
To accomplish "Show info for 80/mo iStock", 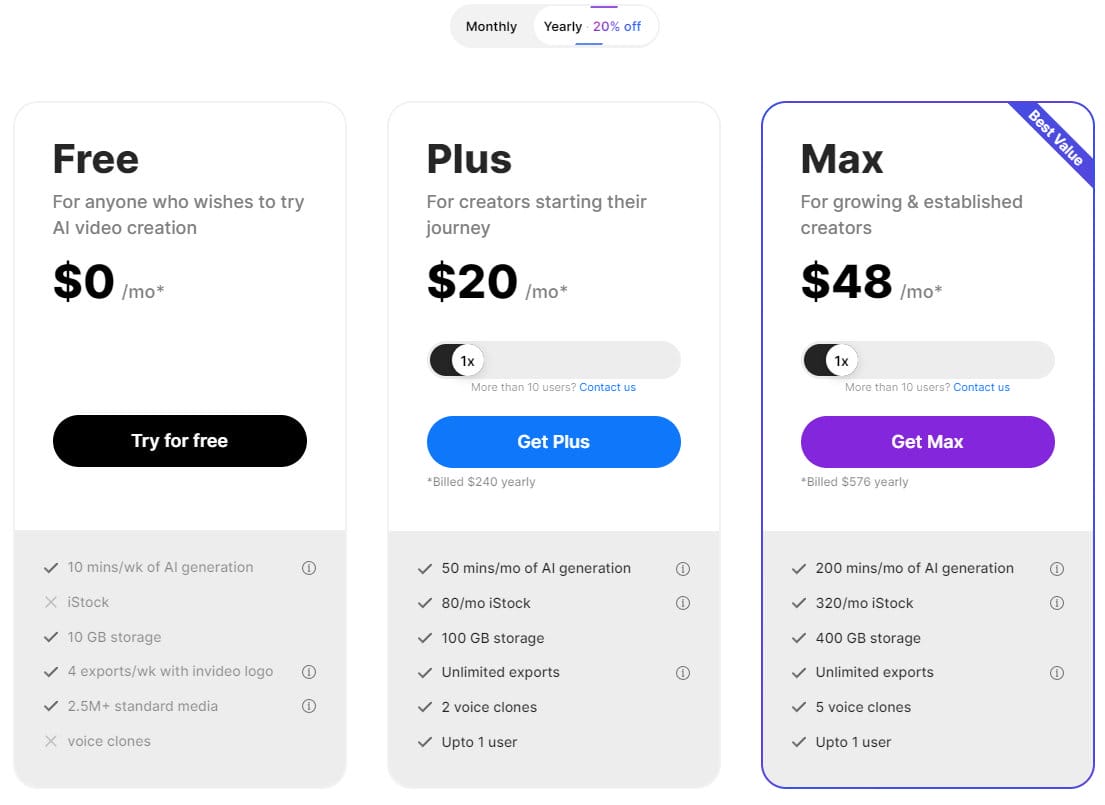I will click(x=683, y=603).
